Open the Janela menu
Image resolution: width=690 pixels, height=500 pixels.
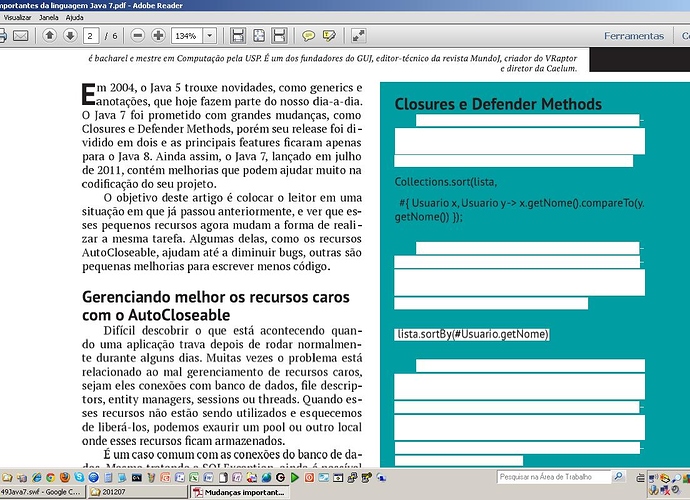pyautogui.click(x=49, y=18)
